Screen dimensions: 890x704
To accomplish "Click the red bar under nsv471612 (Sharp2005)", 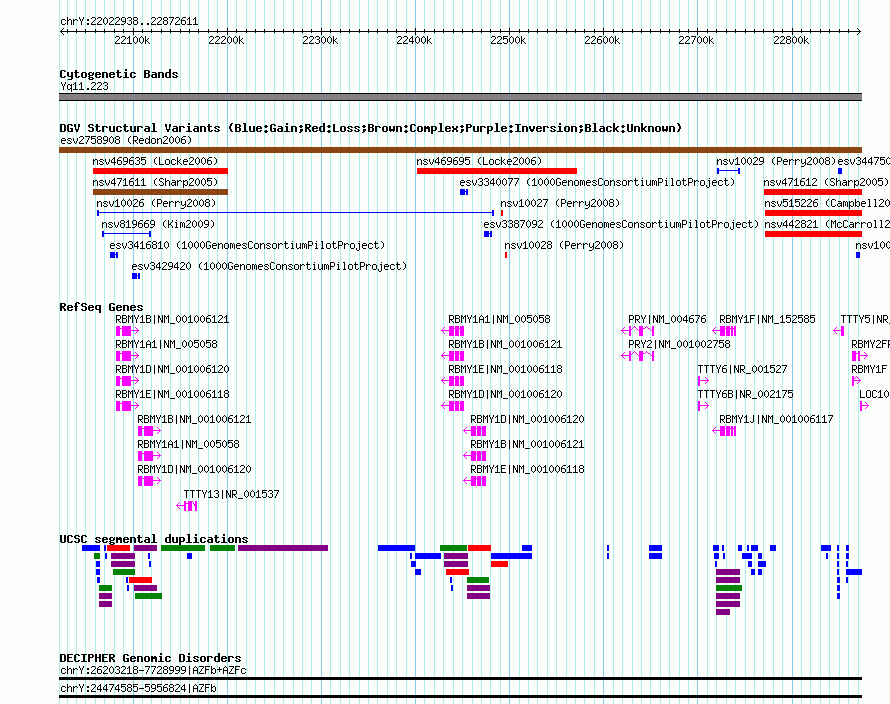I will coord(813,192).
